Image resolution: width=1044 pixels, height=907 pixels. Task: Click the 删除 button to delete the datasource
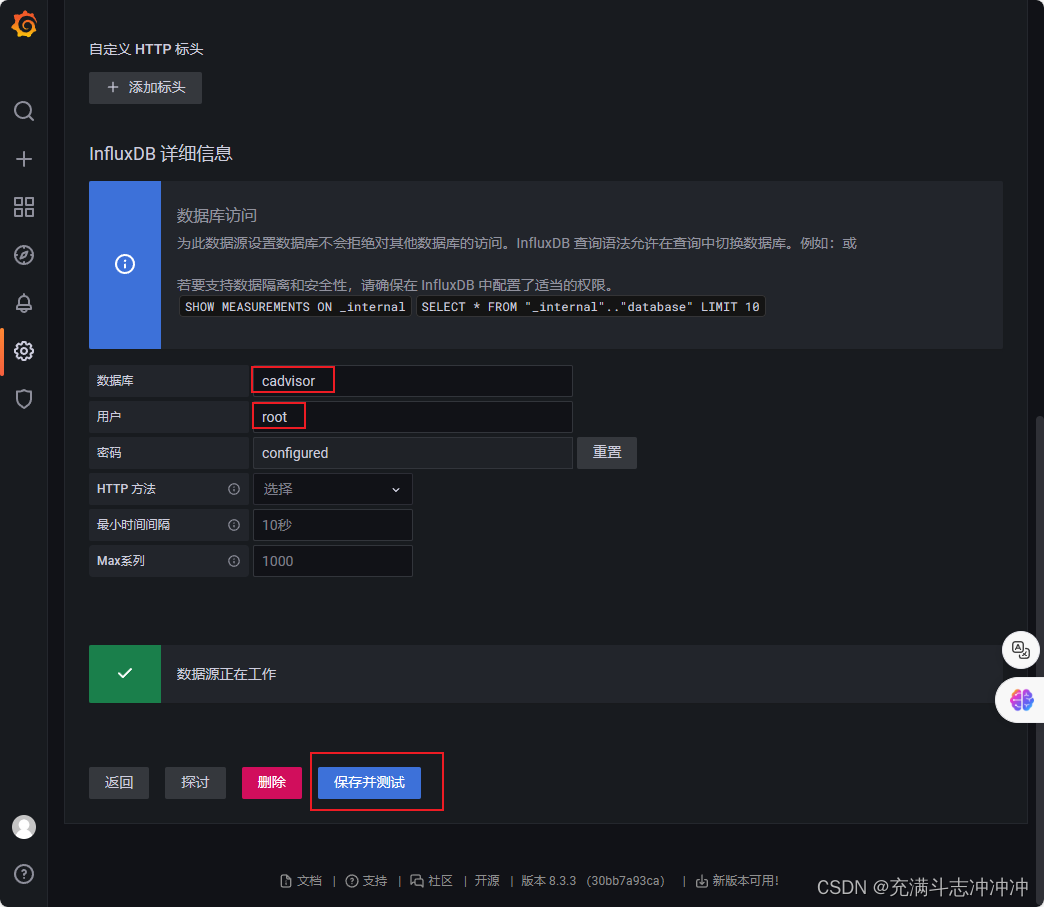coord(271,783)
